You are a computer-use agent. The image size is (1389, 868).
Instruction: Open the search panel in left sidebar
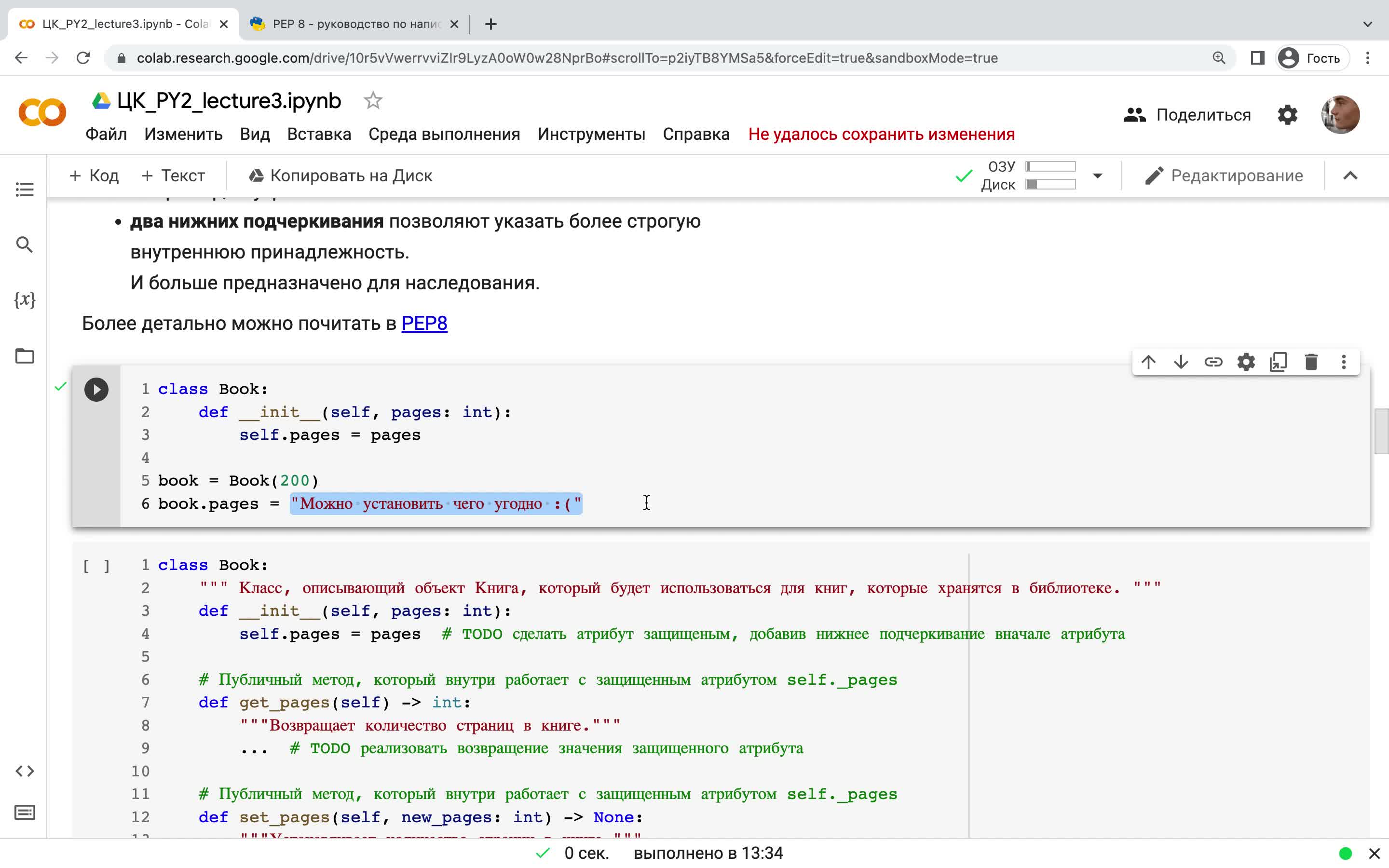[x=24, y=244]
